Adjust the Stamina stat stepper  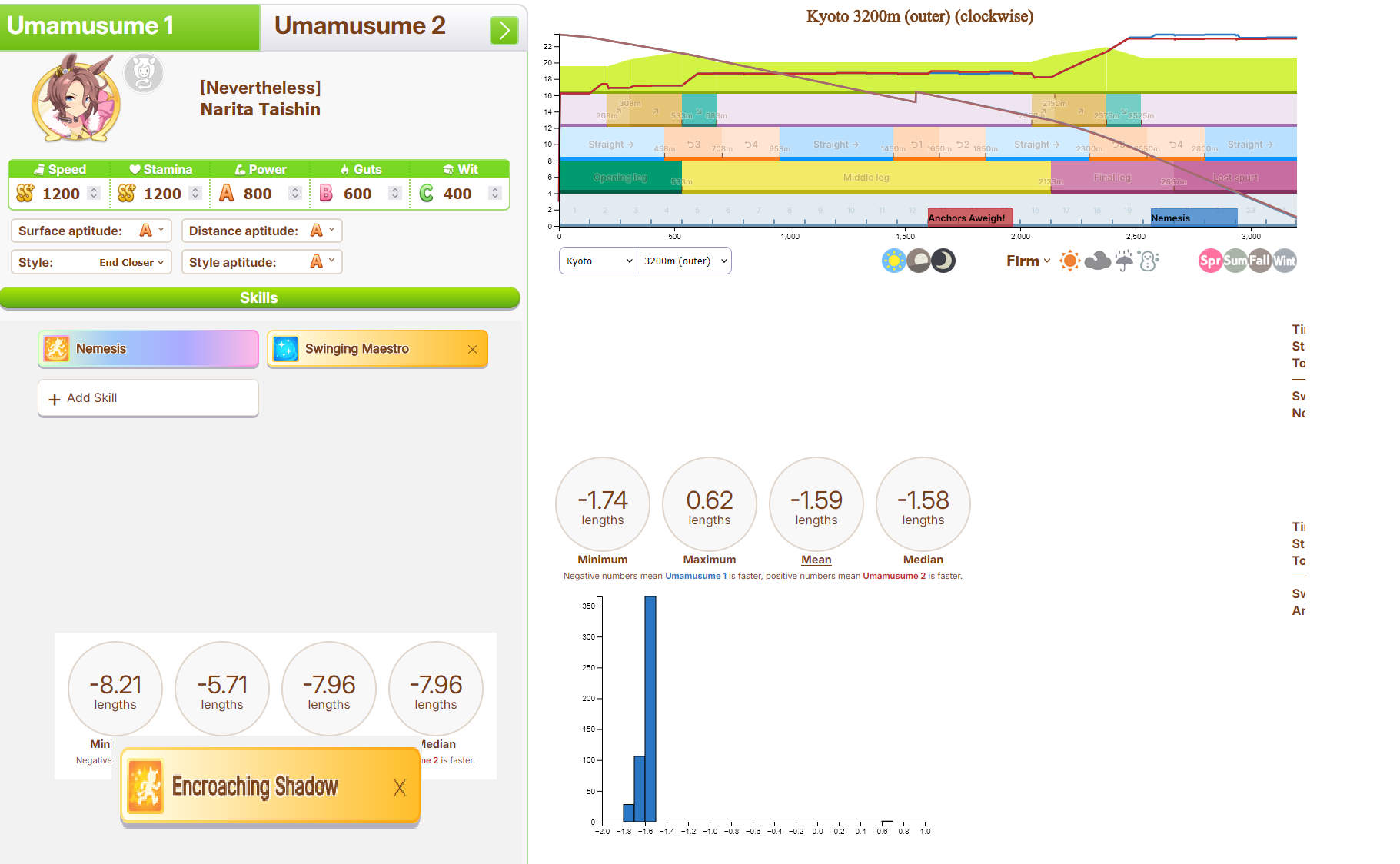(195, 194)
